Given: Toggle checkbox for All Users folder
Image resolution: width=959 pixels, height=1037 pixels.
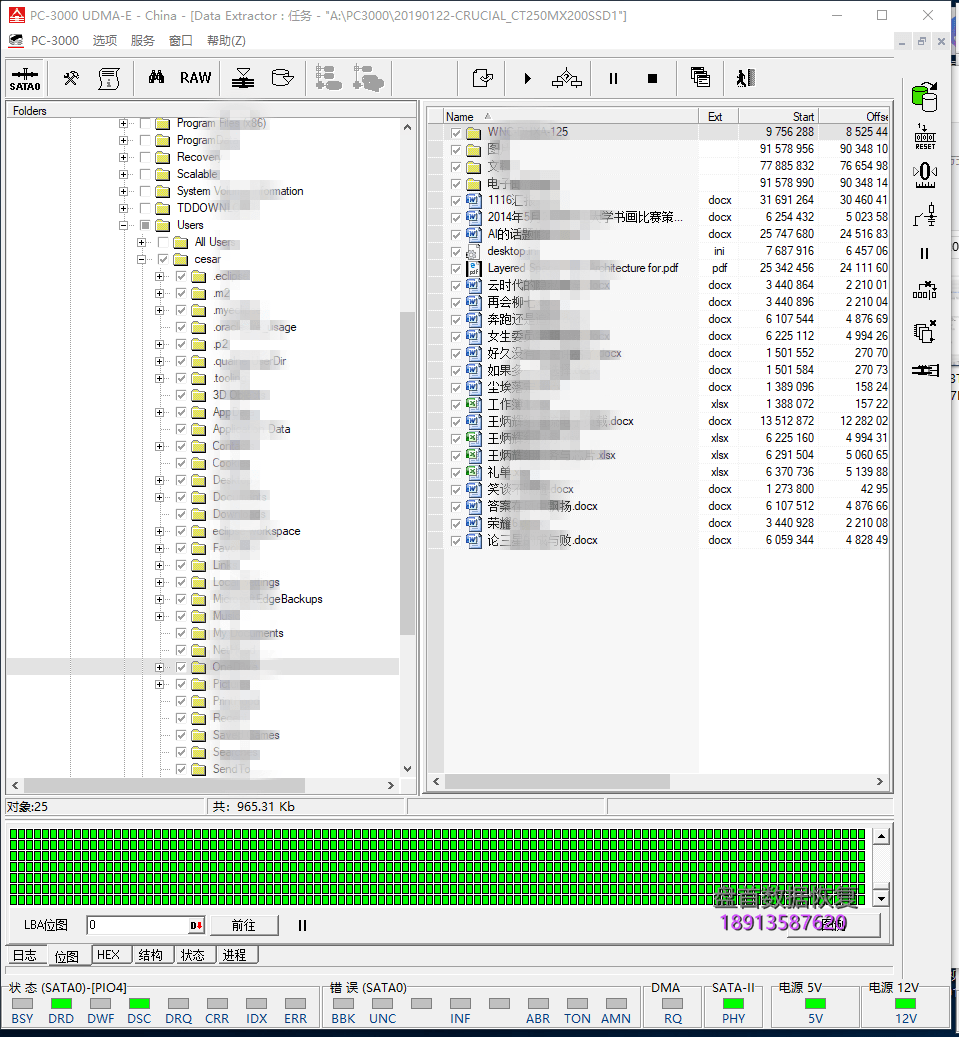Looking at the screenshot, I should tap(163, 242).
